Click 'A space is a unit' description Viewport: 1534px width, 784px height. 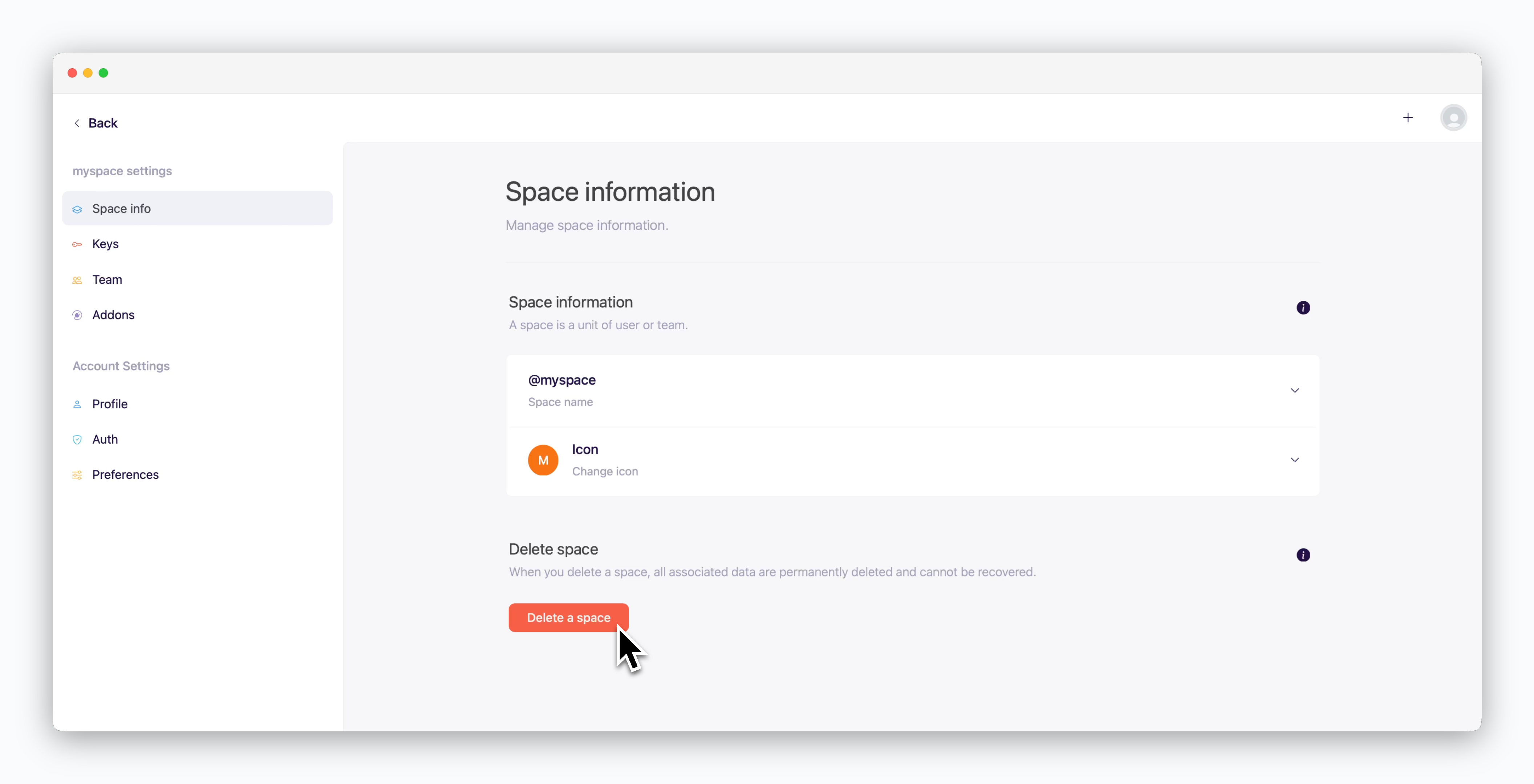(598, 325)
